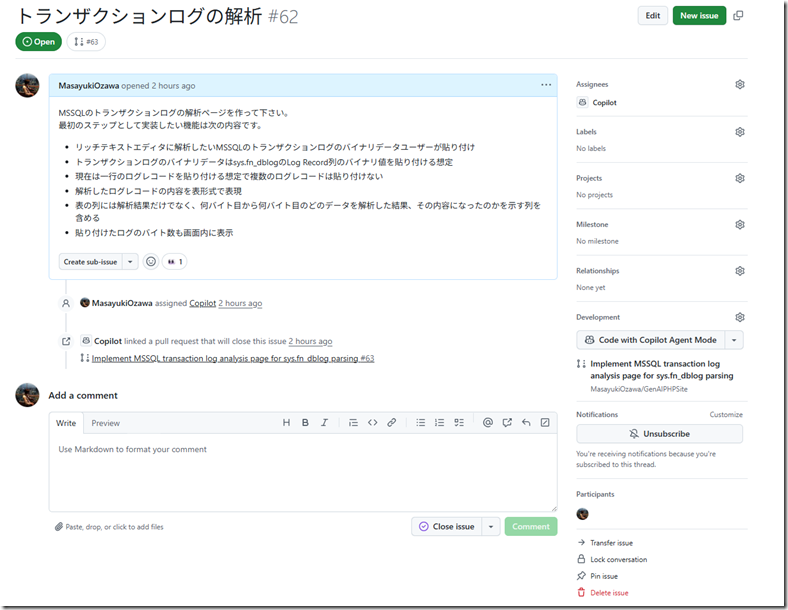Add a reaction with the smiley icon

(x=151, y=261)
